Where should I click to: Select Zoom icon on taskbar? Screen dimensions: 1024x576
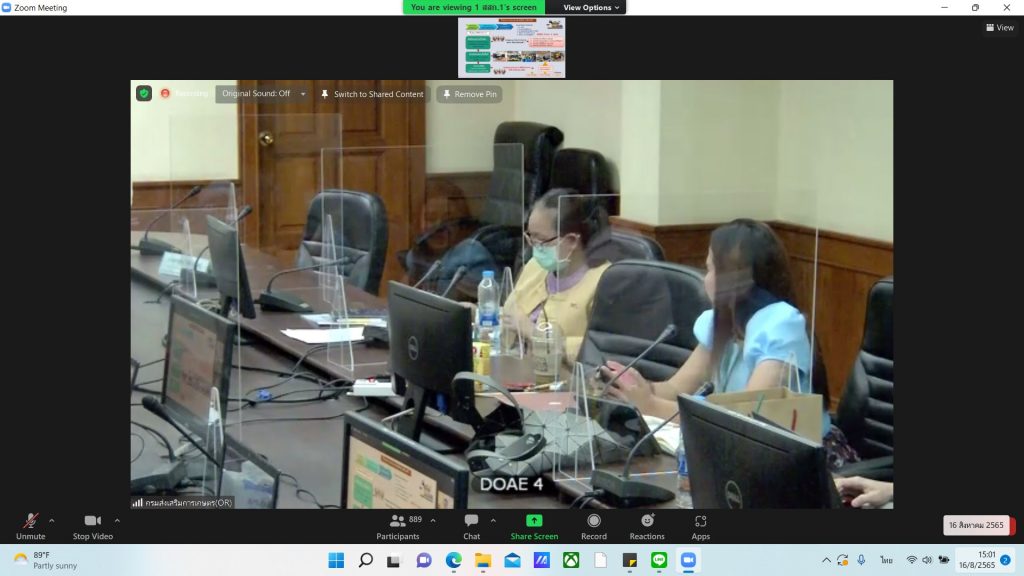coord(688,560)
